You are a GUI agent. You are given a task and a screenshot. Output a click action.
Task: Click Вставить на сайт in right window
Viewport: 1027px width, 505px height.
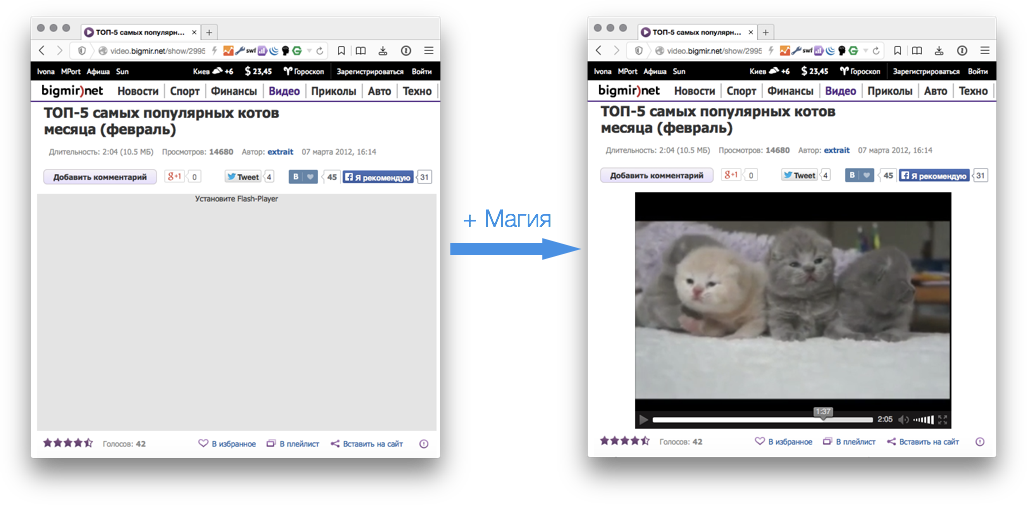923,441
